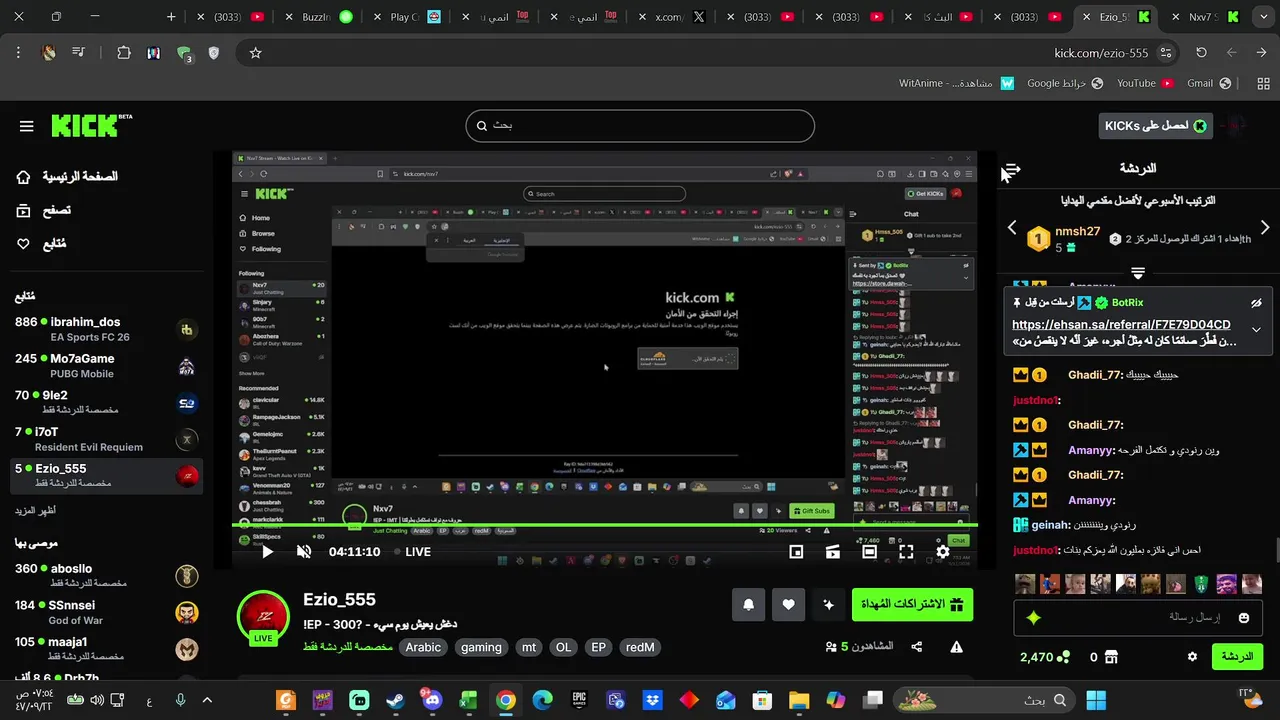Open video player settings gear
This screenshot has height=720, width=1280.
[943, 552]
